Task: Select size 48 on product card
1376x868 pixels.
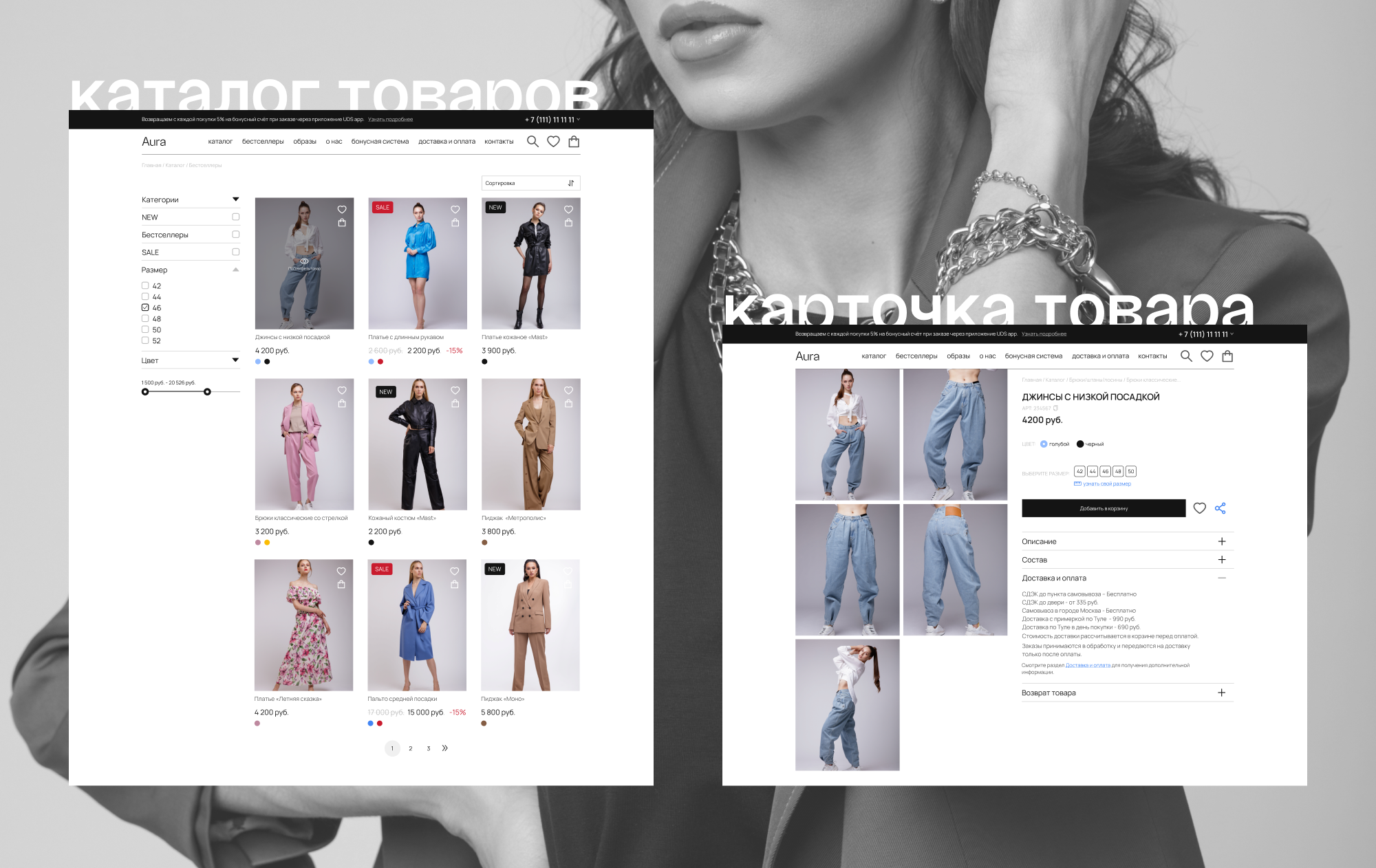Action: pos(1118,472)
